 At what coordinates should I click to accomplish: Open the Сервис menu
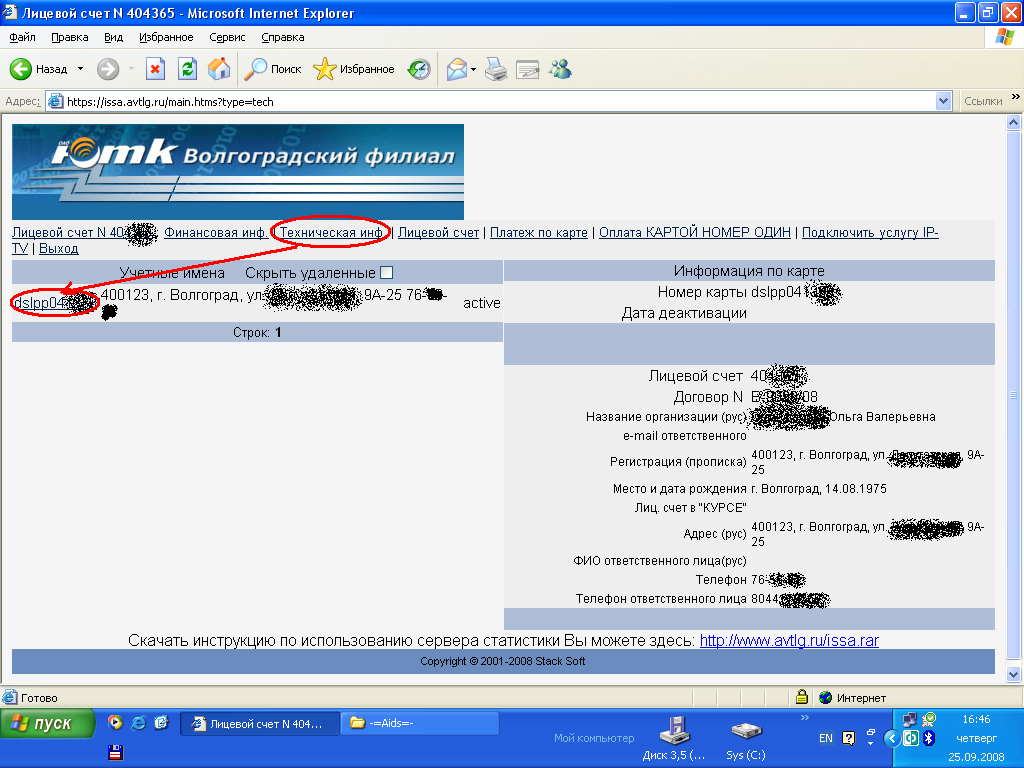[227, 37]
